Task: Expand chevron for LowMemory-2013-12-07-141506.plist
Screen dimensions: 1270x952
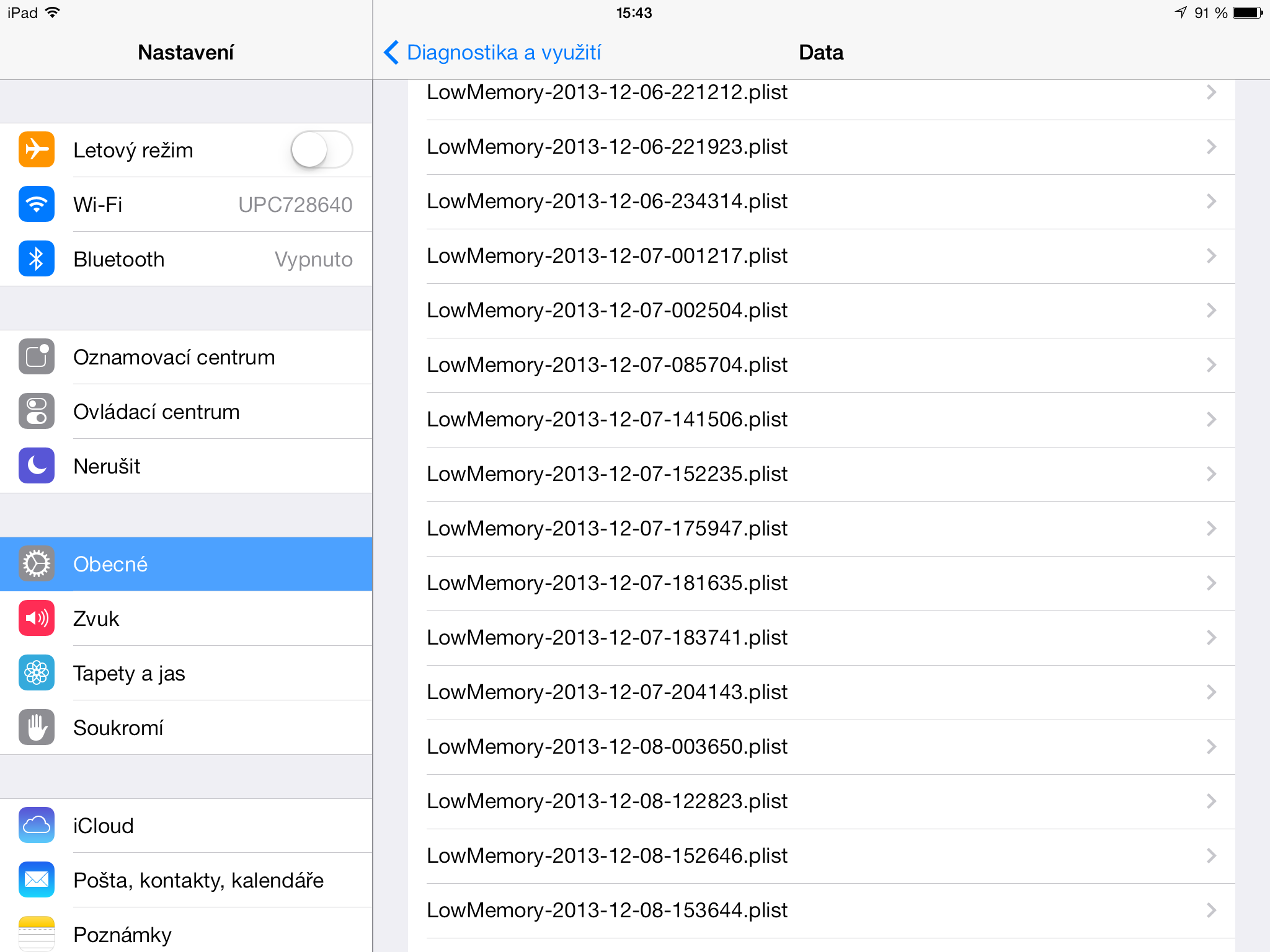Action: [x=1212, y=420]
